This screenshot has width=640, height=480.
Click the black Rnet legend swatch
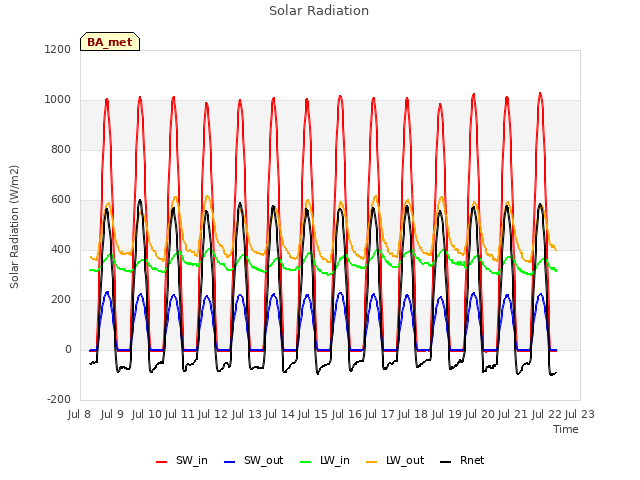point(446,462)
